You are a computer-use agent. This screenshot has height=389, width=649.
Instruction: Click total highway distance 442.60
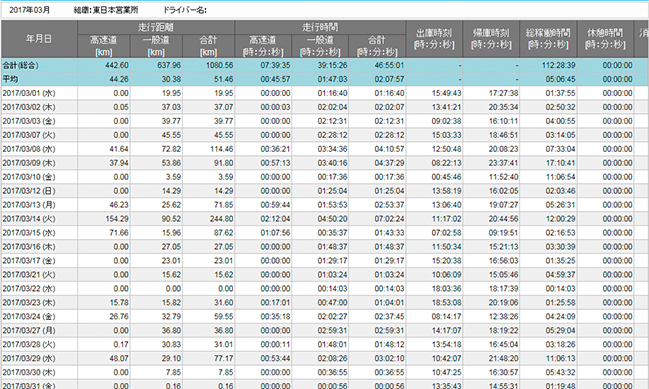[x=117, y=65]
